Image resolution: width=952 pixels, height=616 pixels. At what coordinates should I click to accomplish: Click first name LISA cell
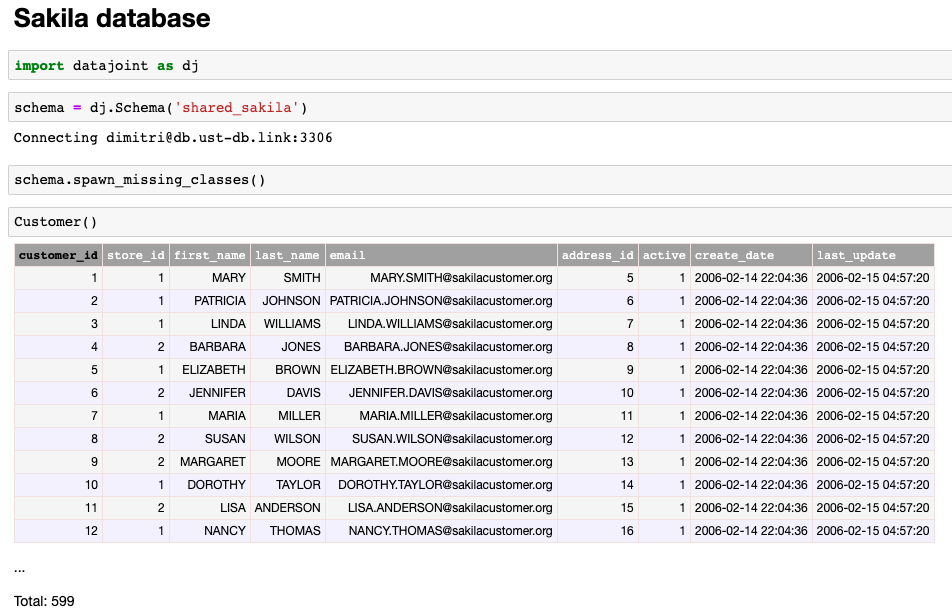click(x=209, y=508)
